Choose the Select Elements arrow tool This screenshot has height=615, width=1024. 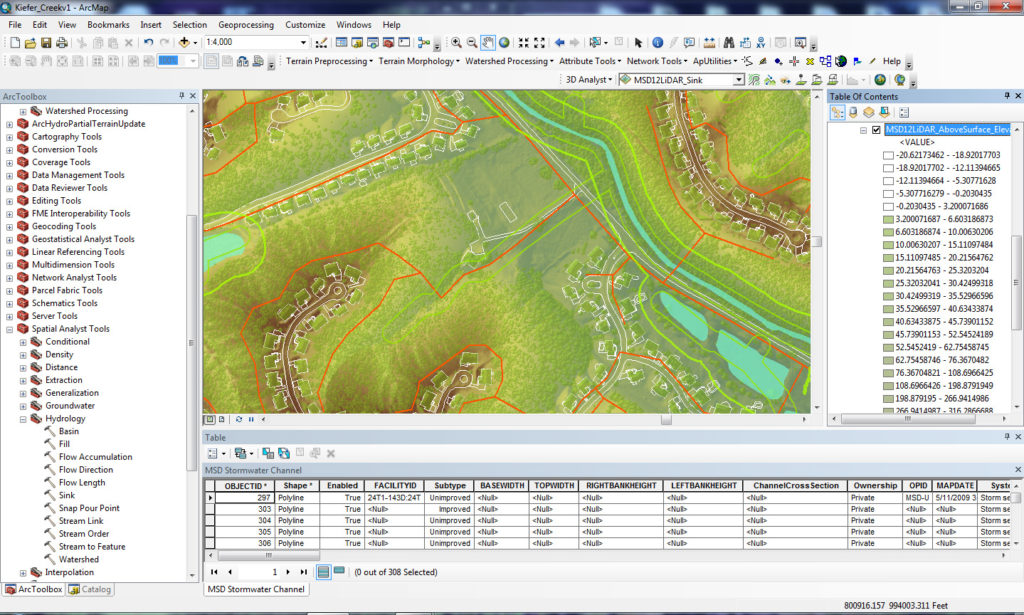[638, 42]
